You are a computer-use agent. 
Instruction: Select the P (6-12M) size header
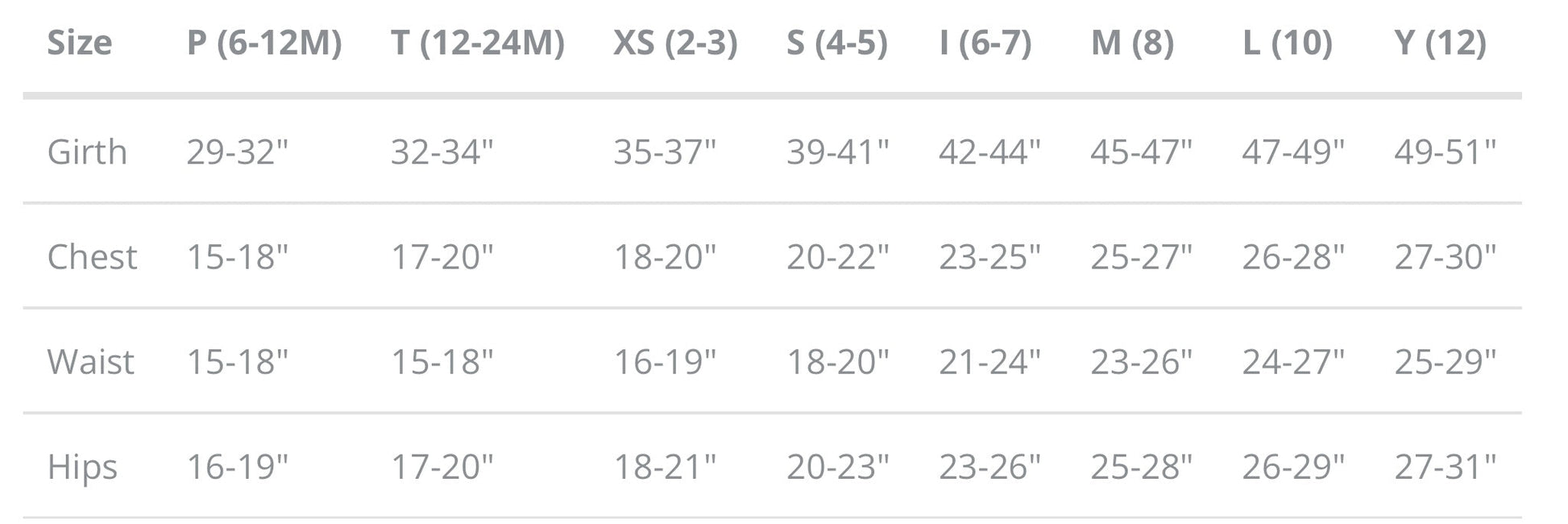(264, 43)
